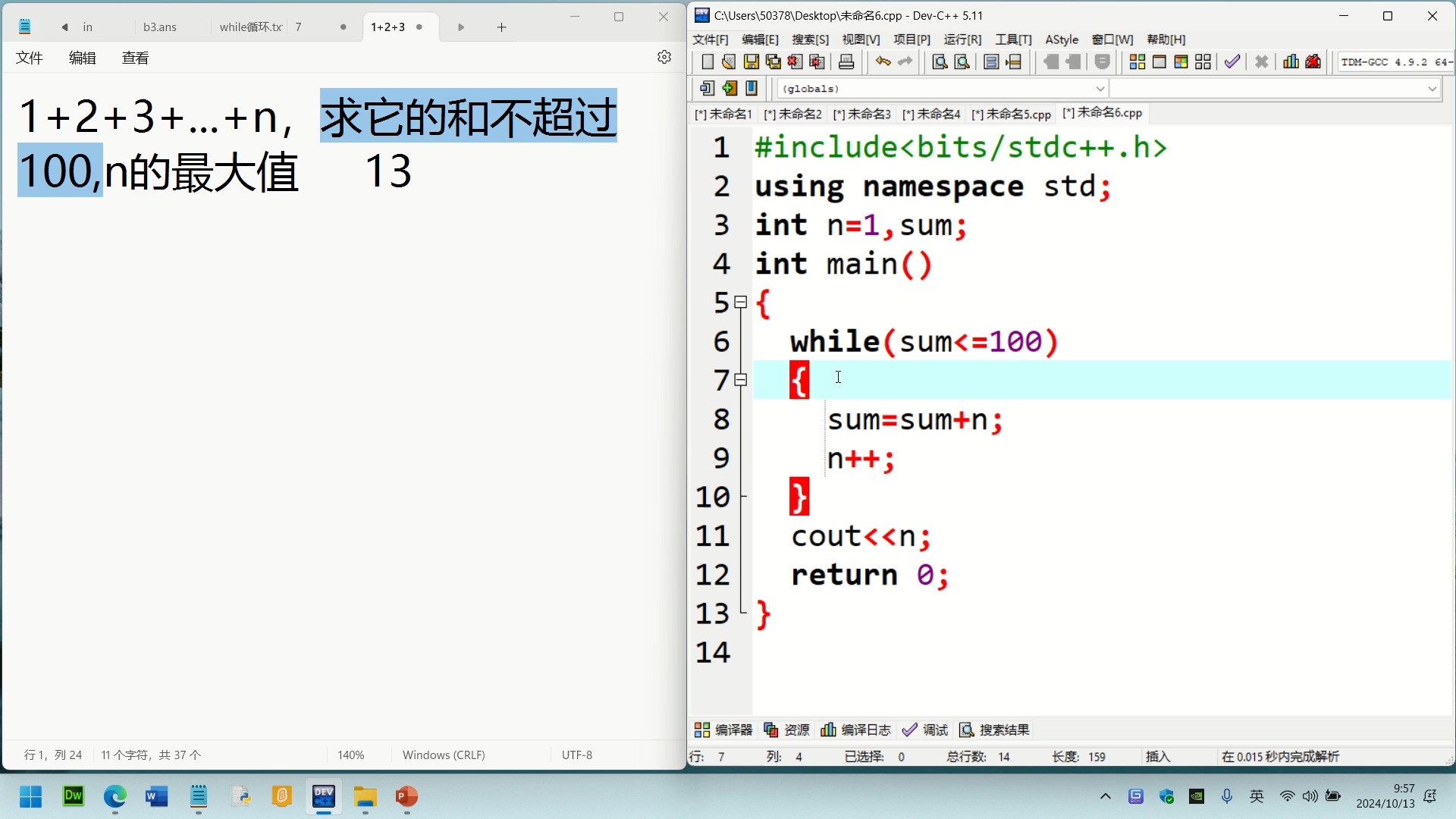Click the Stop execution X icon
The height and width of the screenshot is (819, 1456).
point(1262,62)
